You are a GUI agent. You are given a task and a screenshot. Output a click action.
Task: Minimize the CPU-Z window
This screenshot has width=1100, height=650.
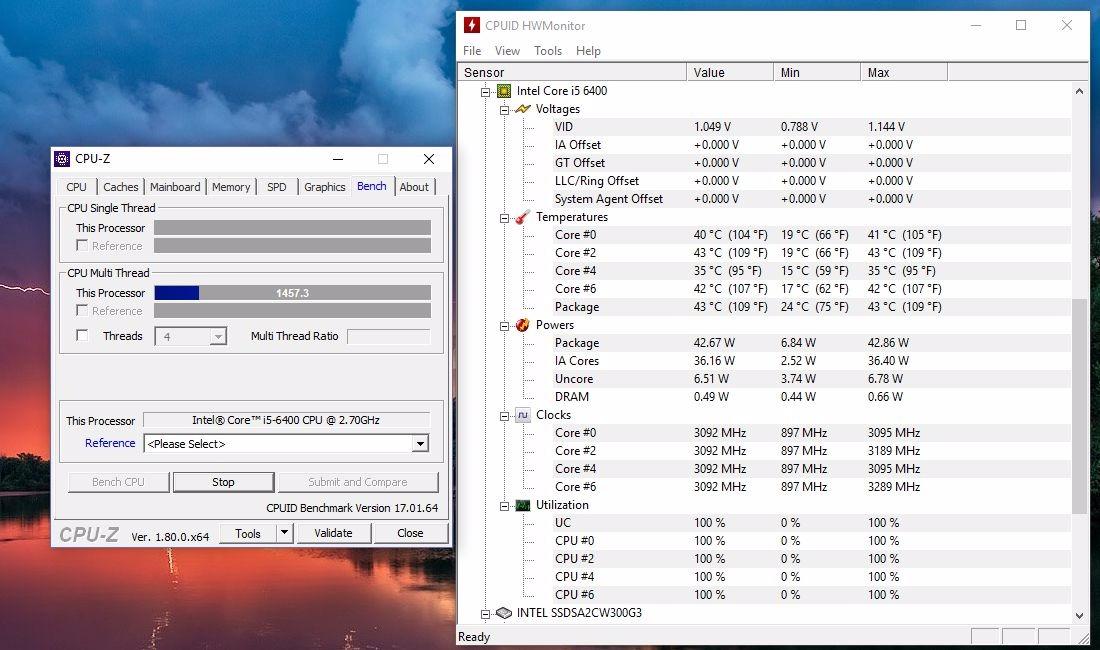[x=337, y=159]
